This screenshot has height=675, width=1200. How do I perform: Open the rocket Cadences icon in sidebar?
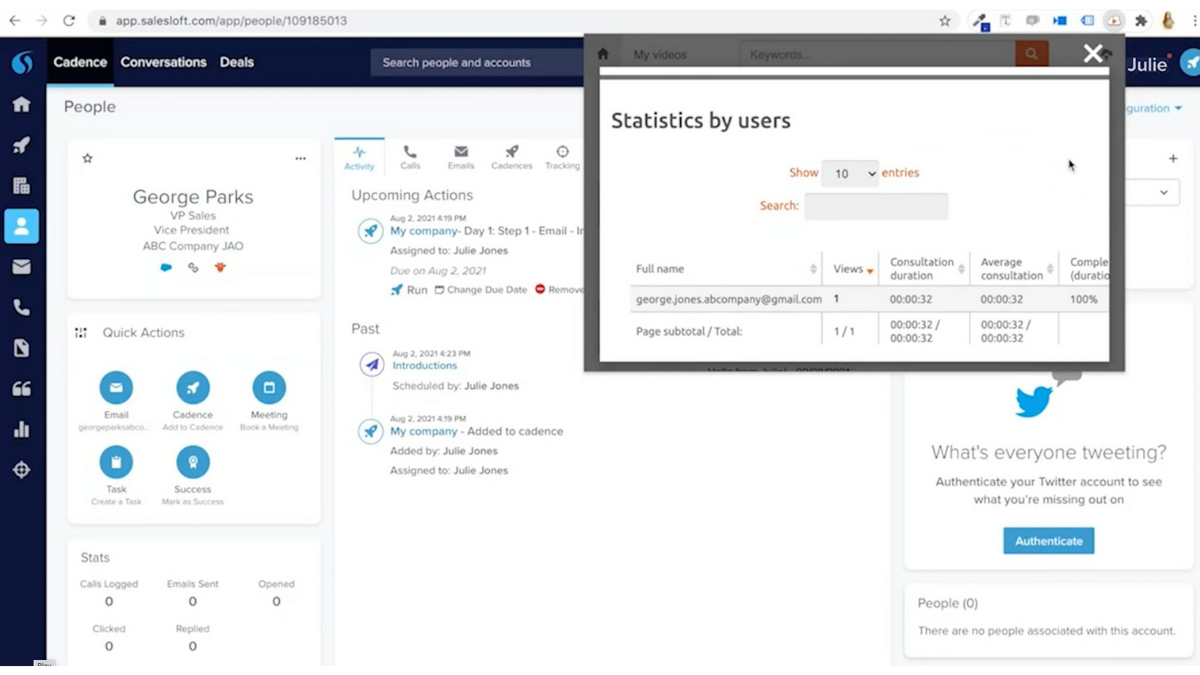point(21,145)
